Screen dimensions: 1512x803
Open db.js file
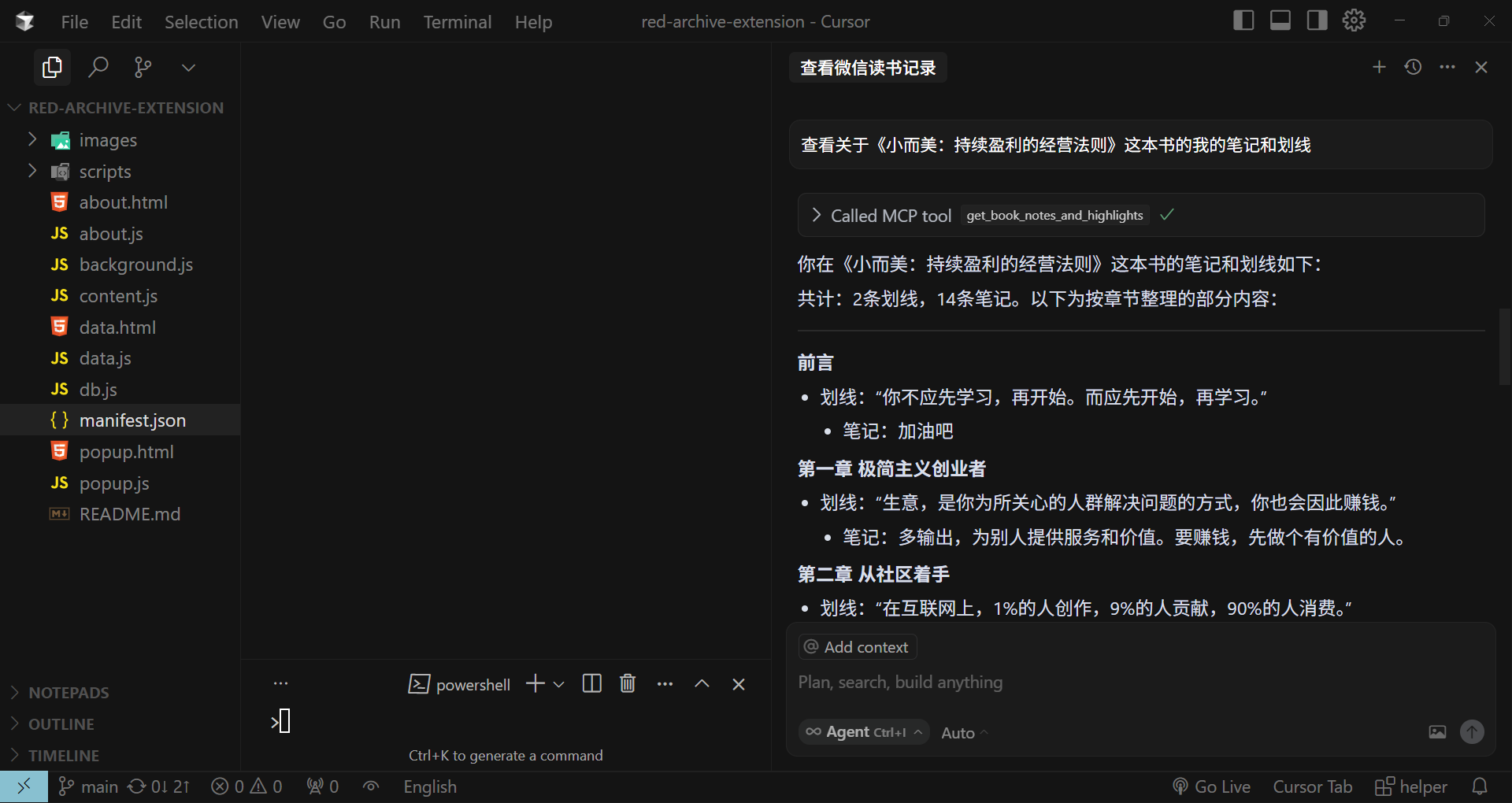pos(120,390)
